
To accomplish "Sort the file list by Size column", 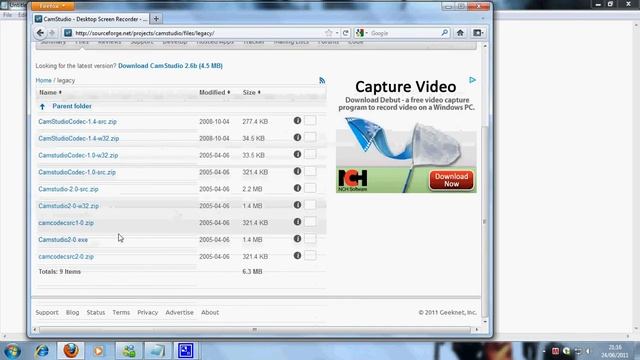I will click(x=251, y=92).
